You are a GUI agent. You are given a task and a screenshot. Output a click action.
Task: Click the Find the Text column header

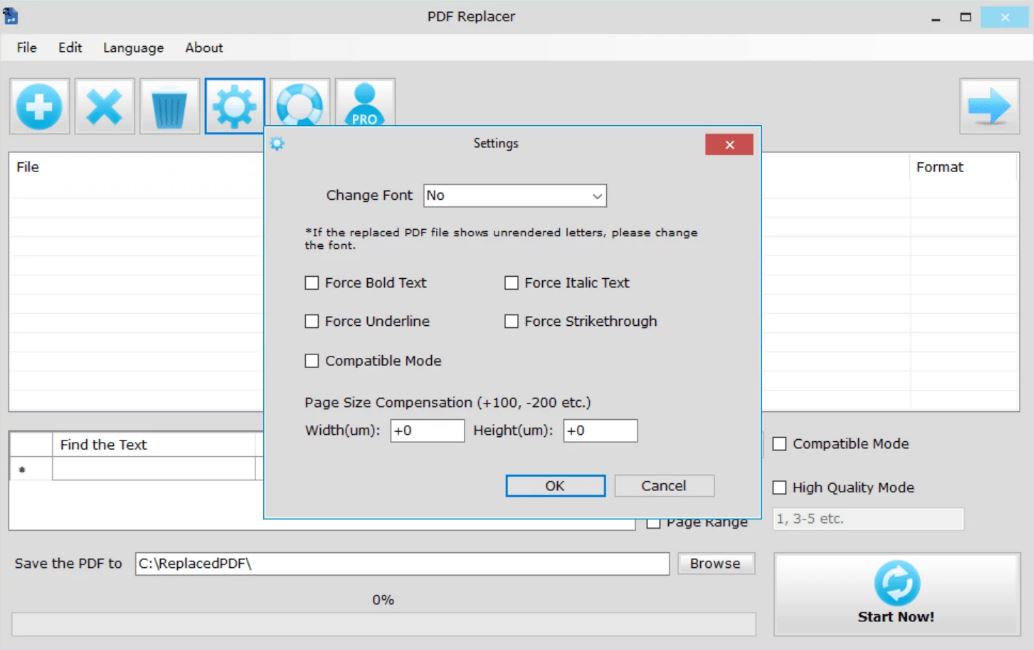click(154, 444)
